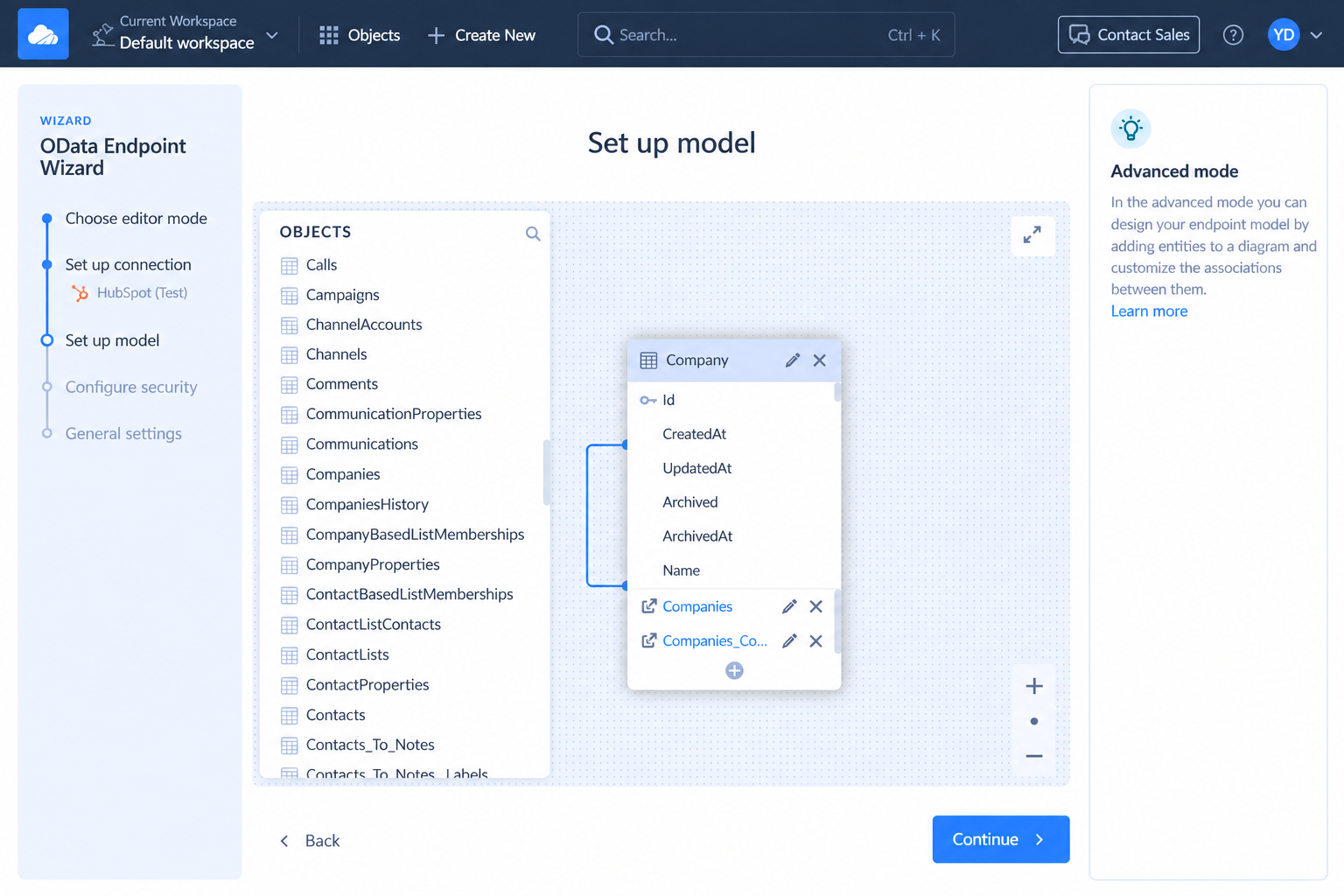Click the Skyvia cloud logo
The image size is (1344, 896).
pyautogui.click(x=43, y=34)
